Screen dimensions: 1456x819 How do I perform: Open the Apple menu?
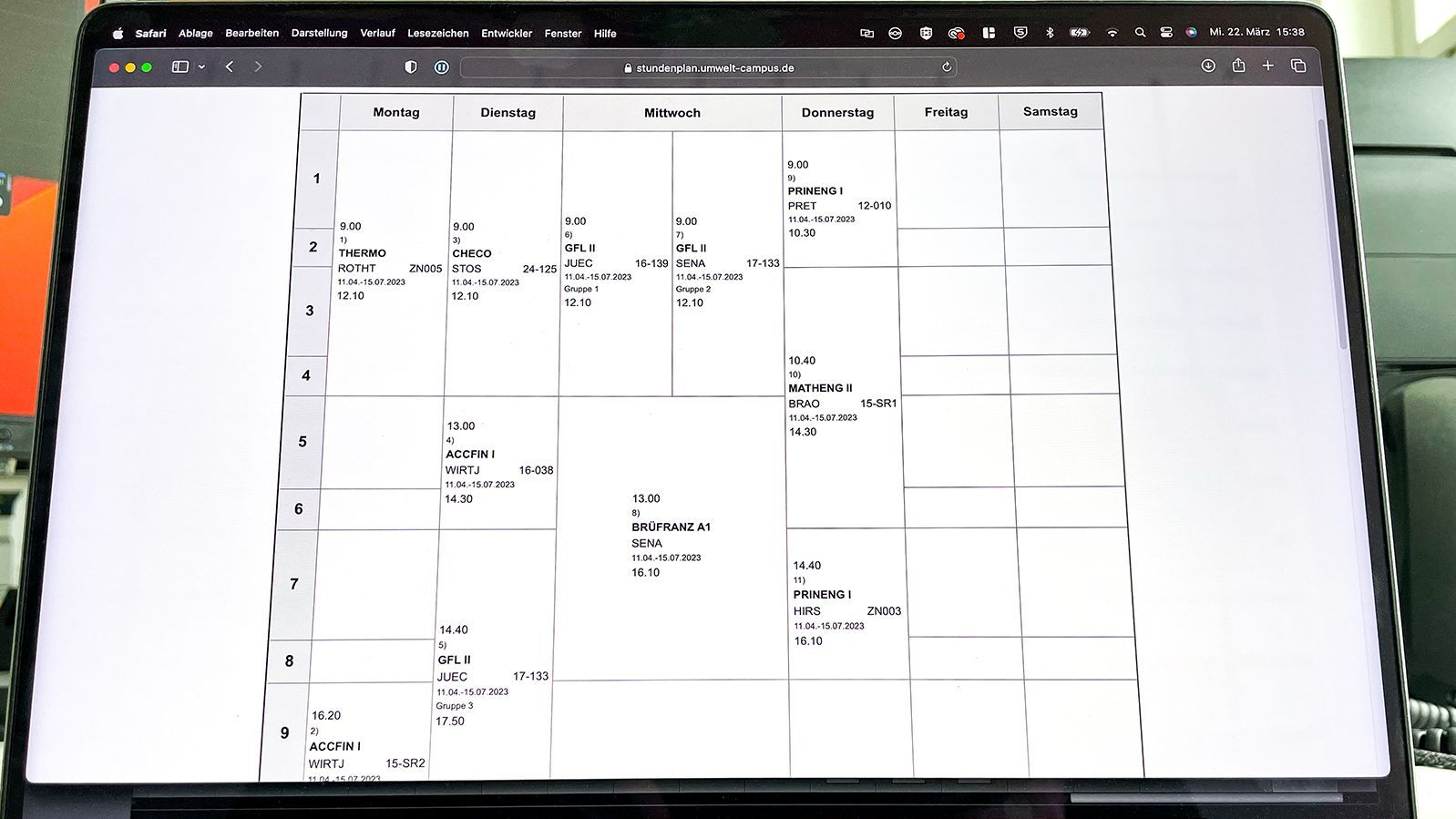pos(118,34)
